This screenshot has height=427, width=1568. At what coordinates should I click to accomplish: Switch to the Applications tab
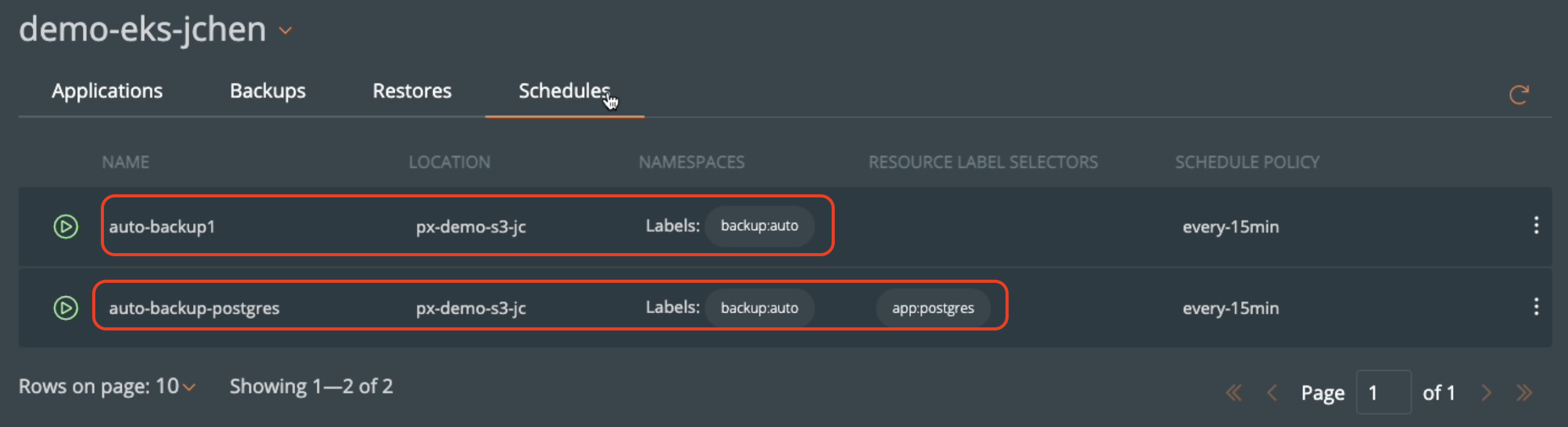[x=107, y=91]
